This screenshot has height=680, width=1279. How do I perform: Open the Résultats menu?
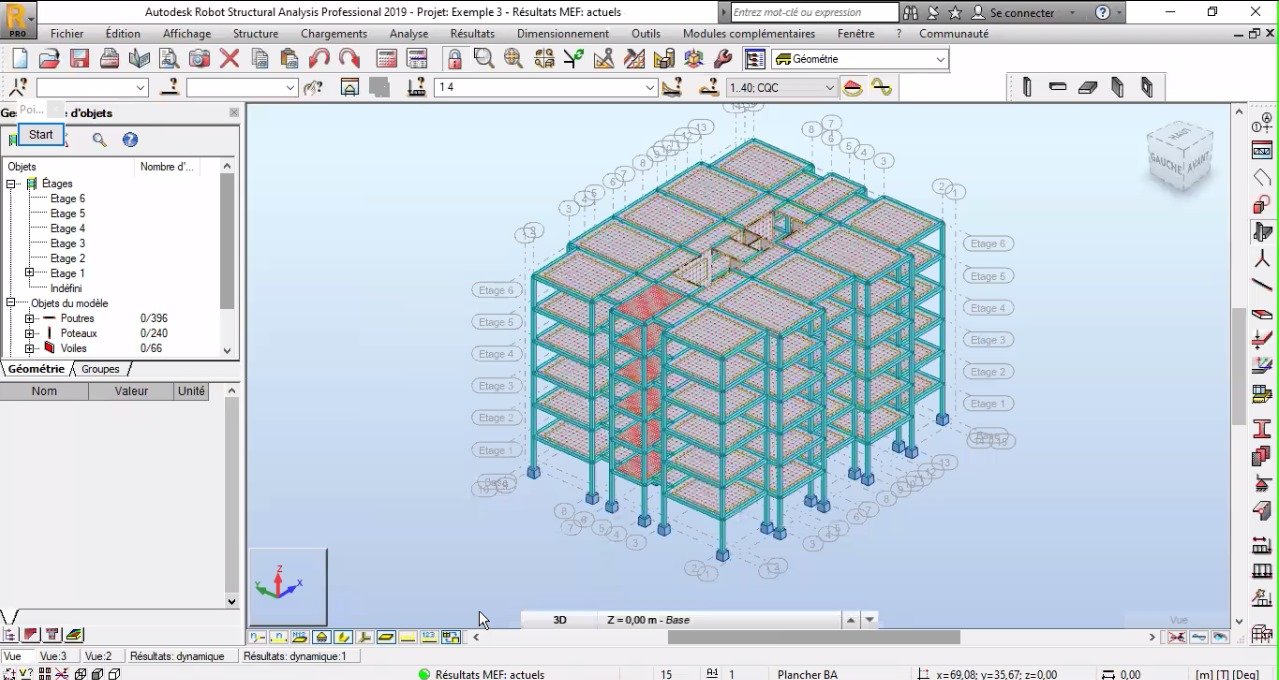[472, 34]
